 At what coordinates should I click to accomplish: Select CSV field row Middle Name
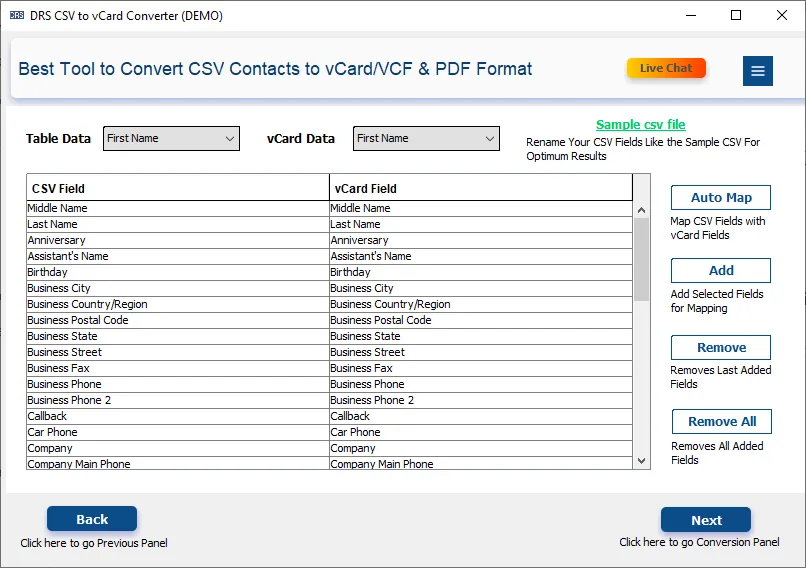178,208
